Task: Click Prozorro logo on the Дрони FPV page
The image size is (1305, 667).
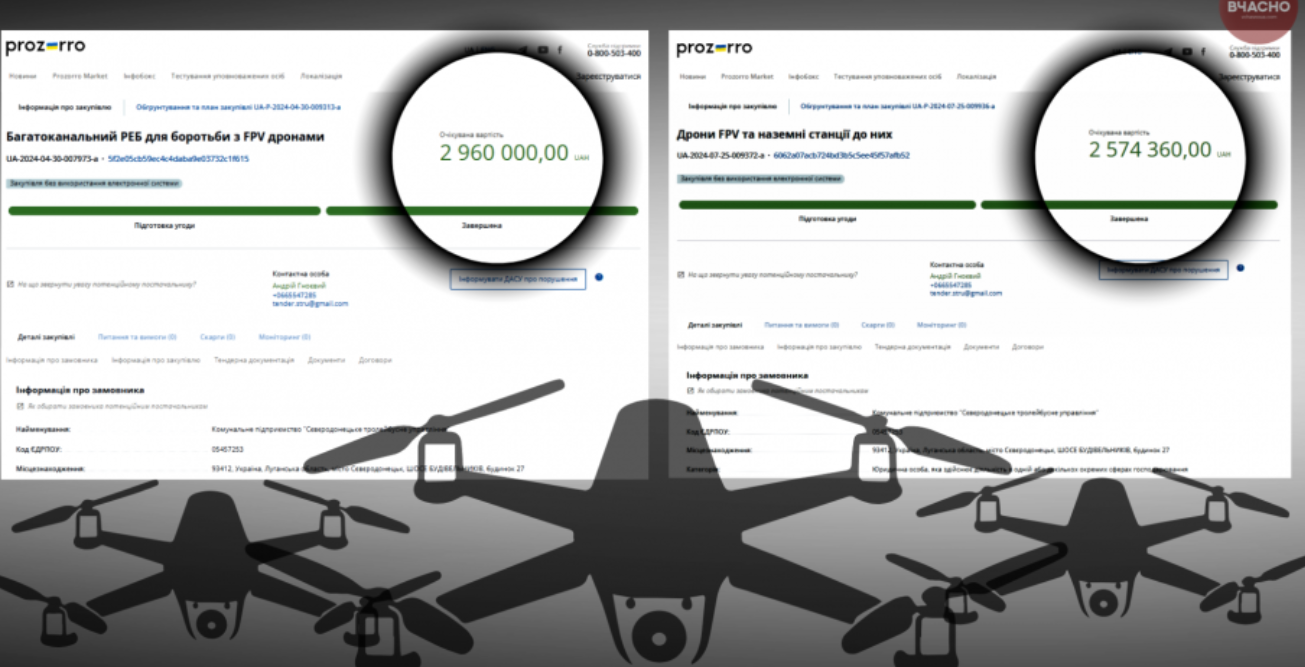Action: point(714,48)
